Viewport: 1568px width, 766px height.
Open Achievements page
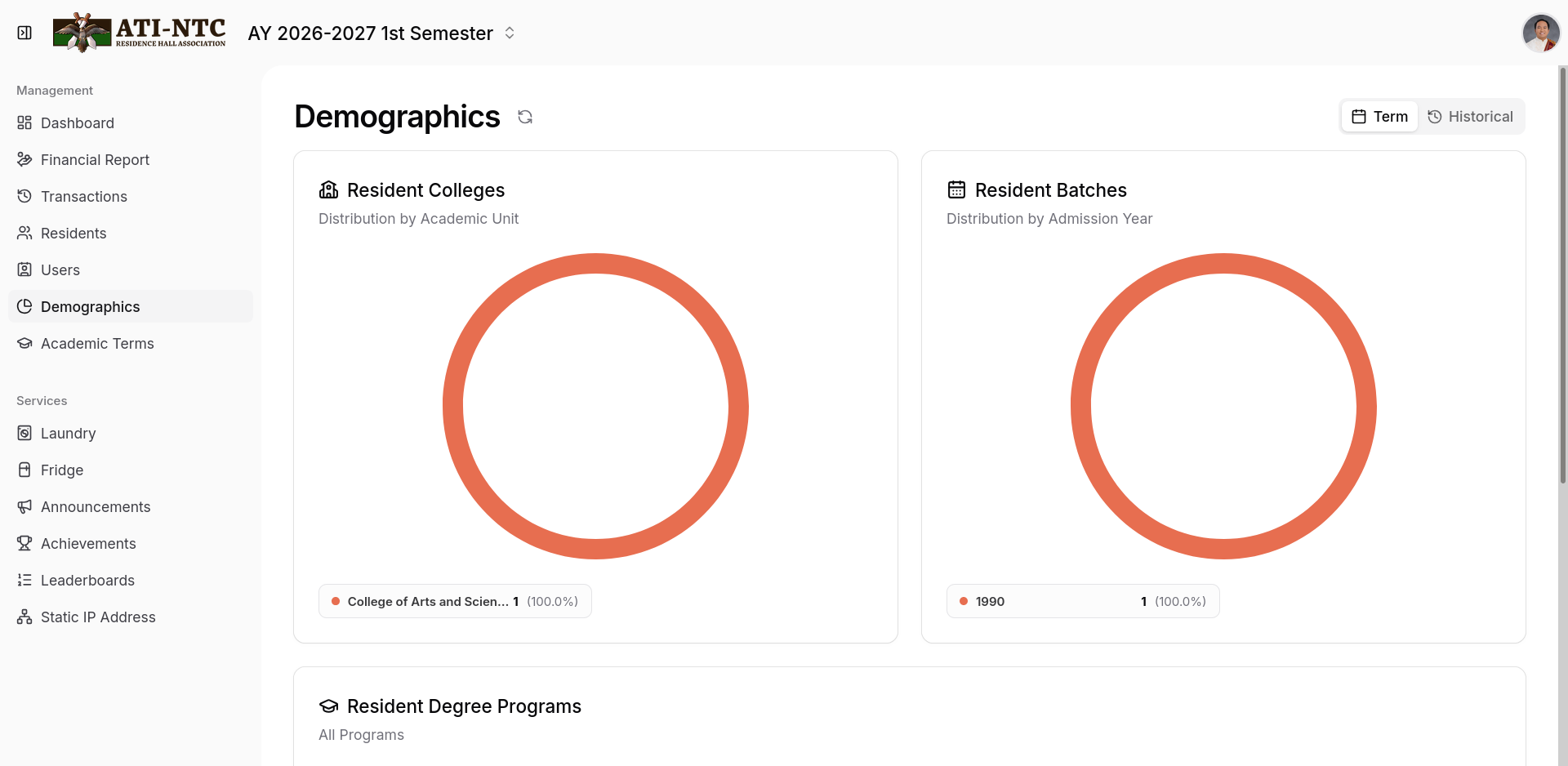(131, 543)
